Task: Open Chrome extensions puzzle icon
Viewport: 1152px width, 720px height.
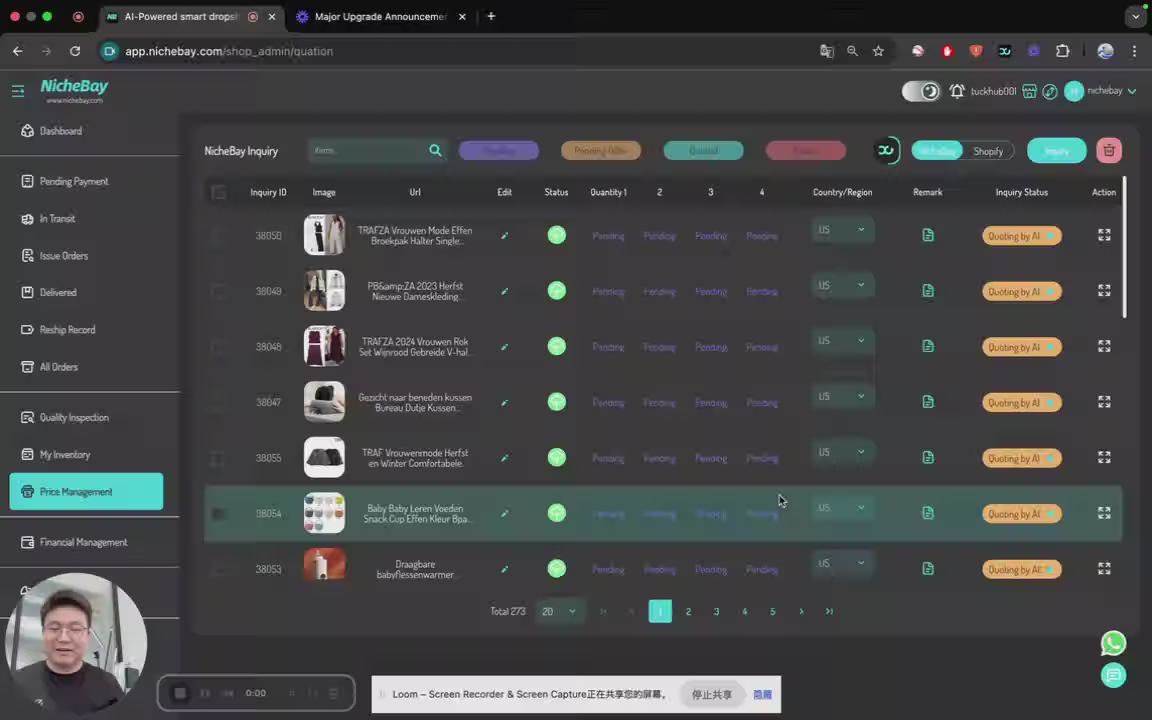Action: pos(1062,51)
